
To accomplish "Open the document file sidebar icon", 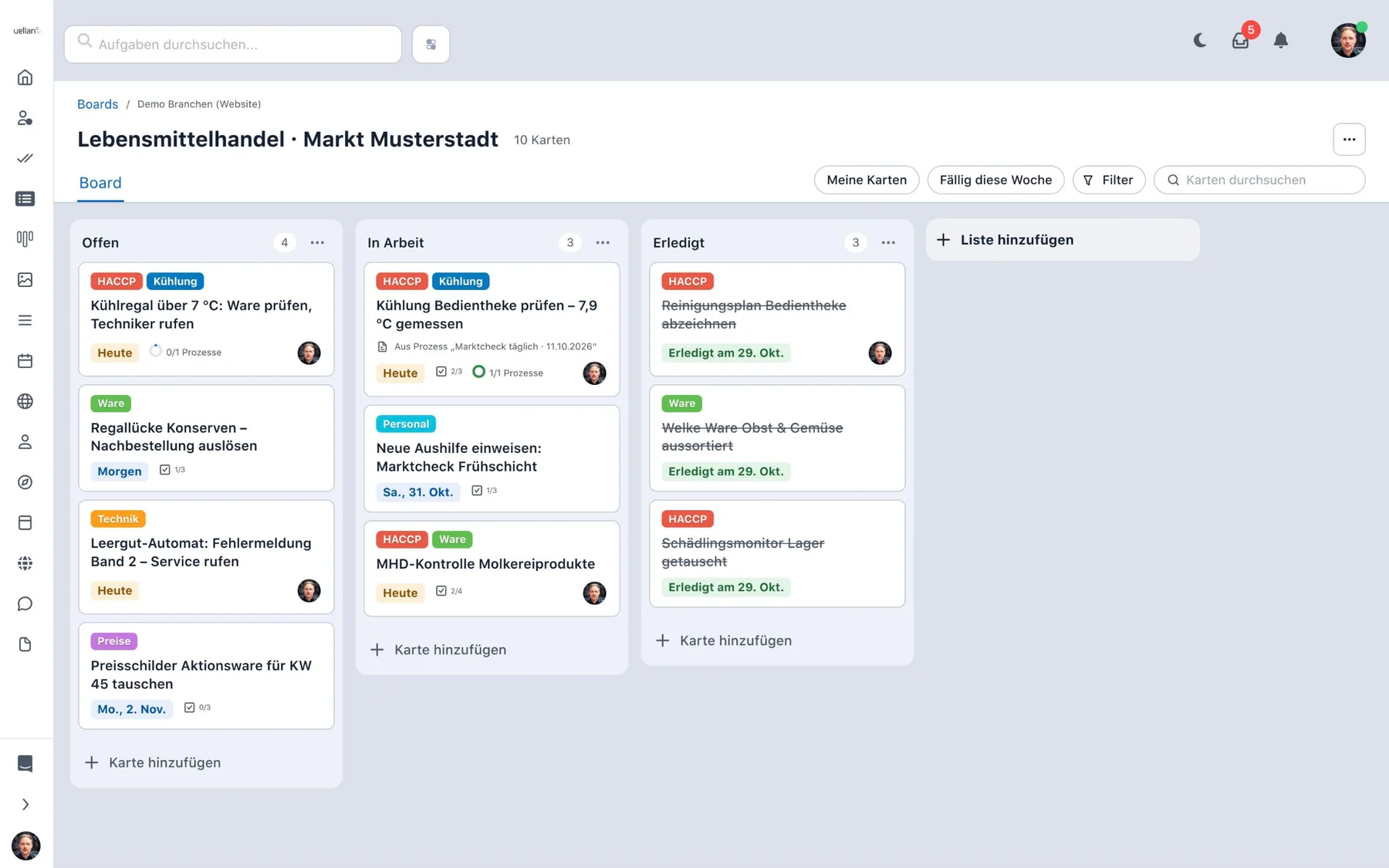I will tap(25, 644).
